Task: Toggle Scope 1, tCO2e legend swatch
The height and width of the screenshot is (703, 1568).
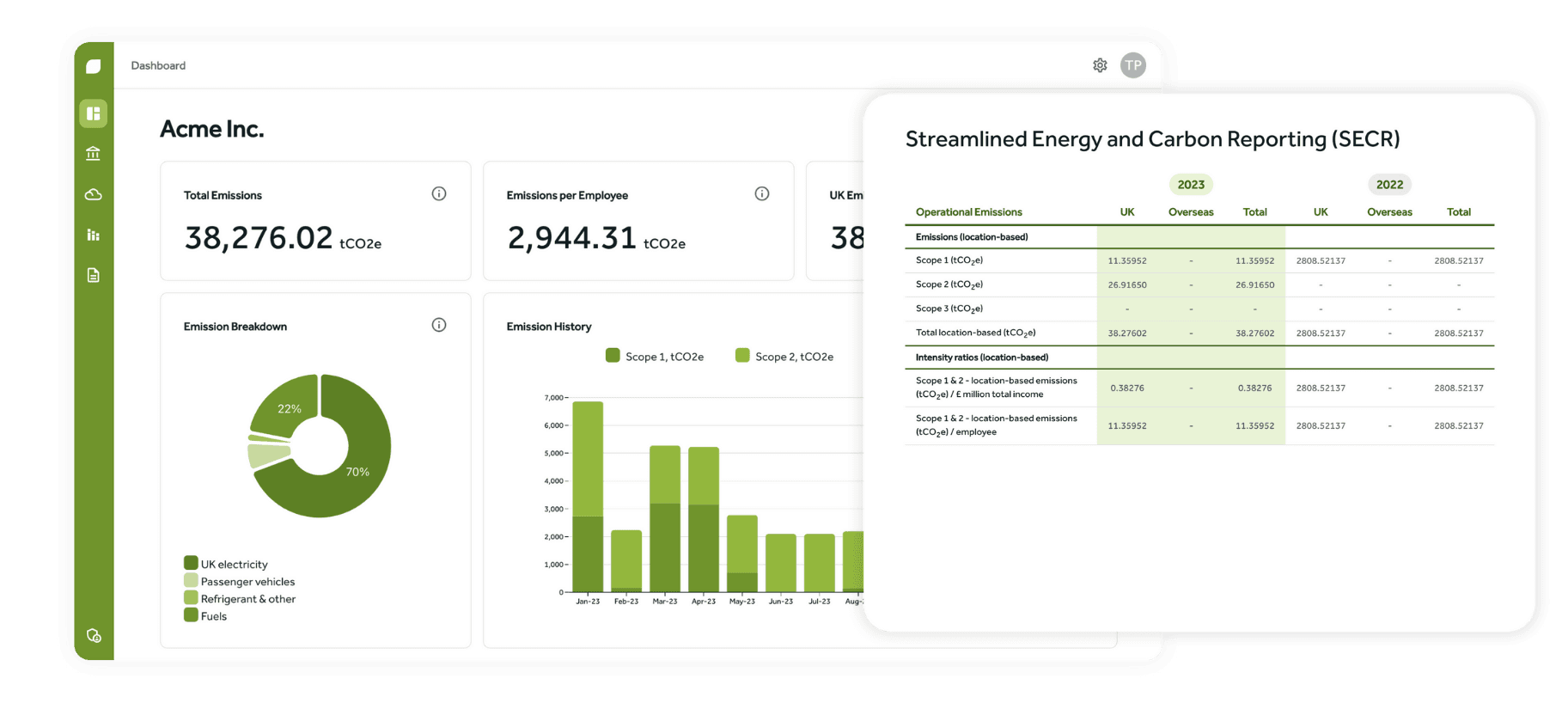Action: pos(613,356)
